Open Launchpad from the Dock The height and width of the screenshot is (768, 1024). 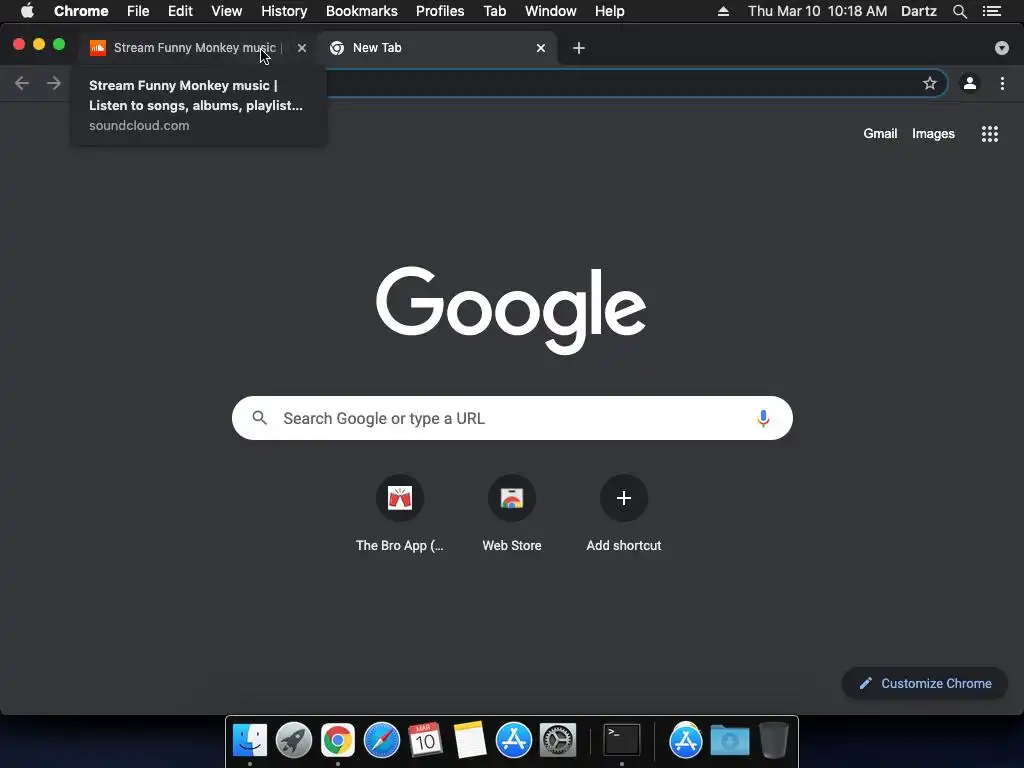[293, 740]
